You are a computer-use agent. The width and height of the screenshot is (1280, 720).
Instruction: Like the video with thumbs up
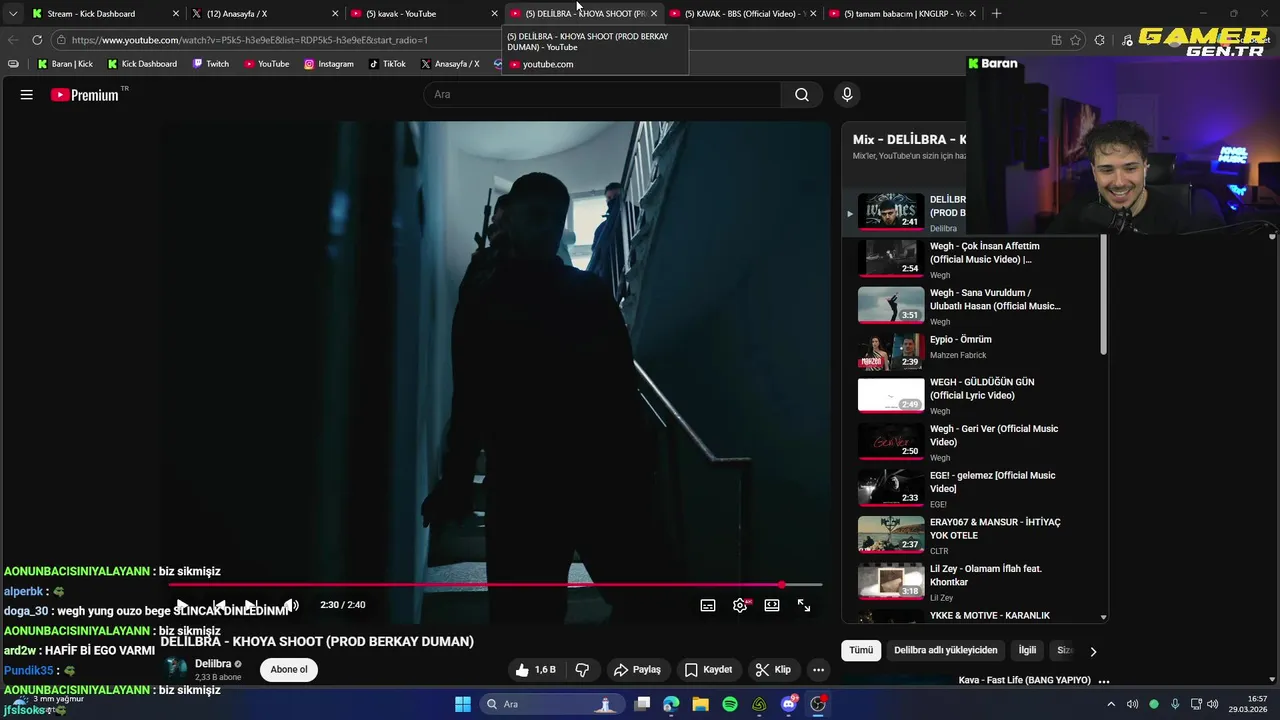click(536, 670)
